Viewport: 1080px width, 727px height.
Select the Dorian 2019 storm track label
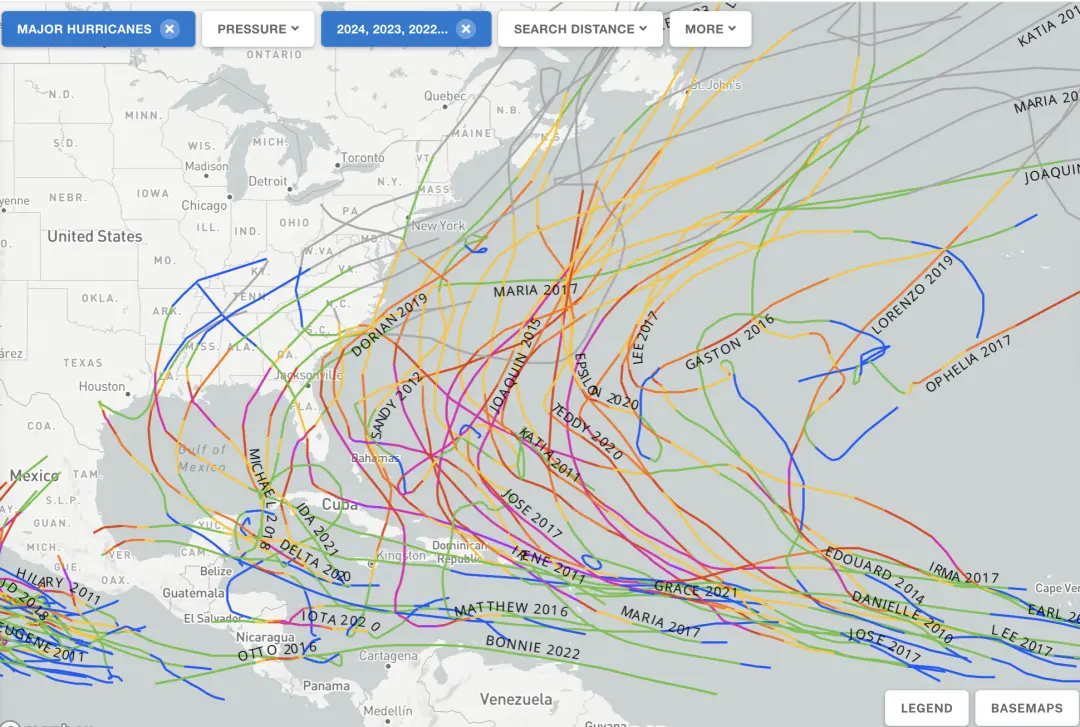pyautogui.click(x=390, y=325)
